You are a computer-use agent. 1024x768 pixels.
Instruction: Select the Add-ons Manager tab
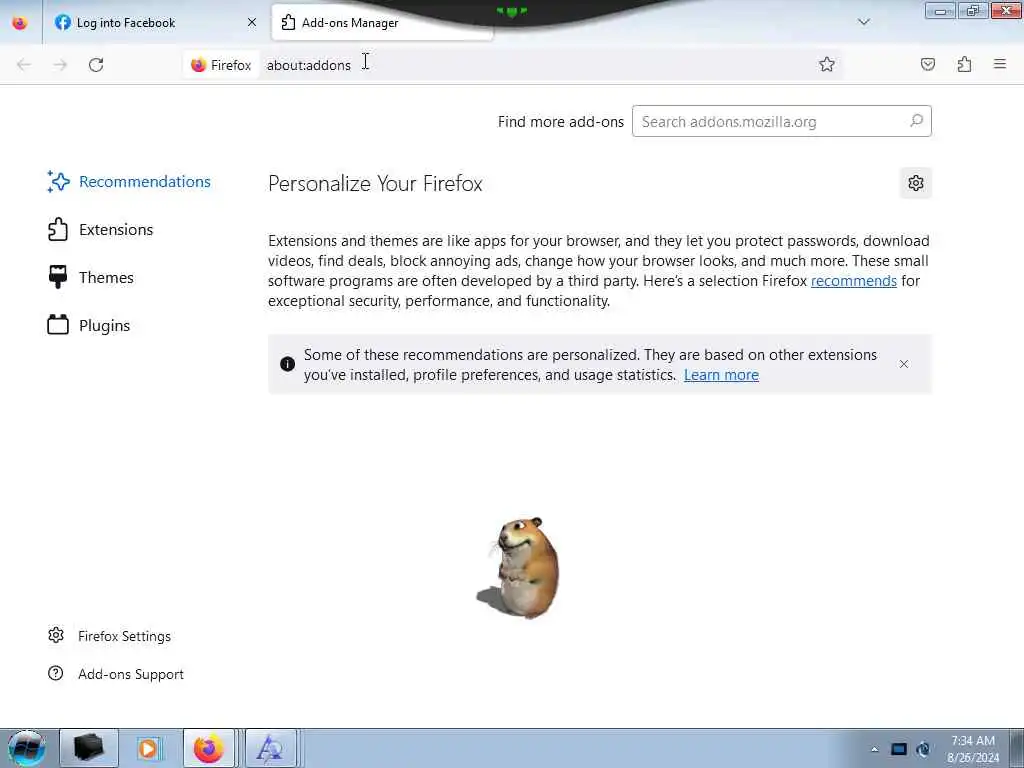point(382,23)
